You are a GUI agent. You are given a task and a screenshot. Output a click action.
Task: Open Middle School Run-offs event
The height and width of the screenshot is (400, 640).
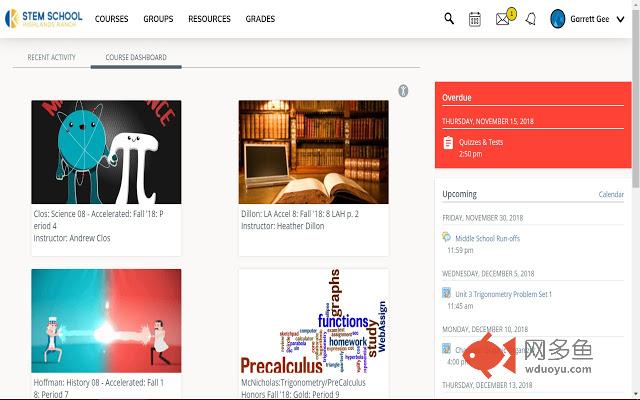(x=487, y=238)
